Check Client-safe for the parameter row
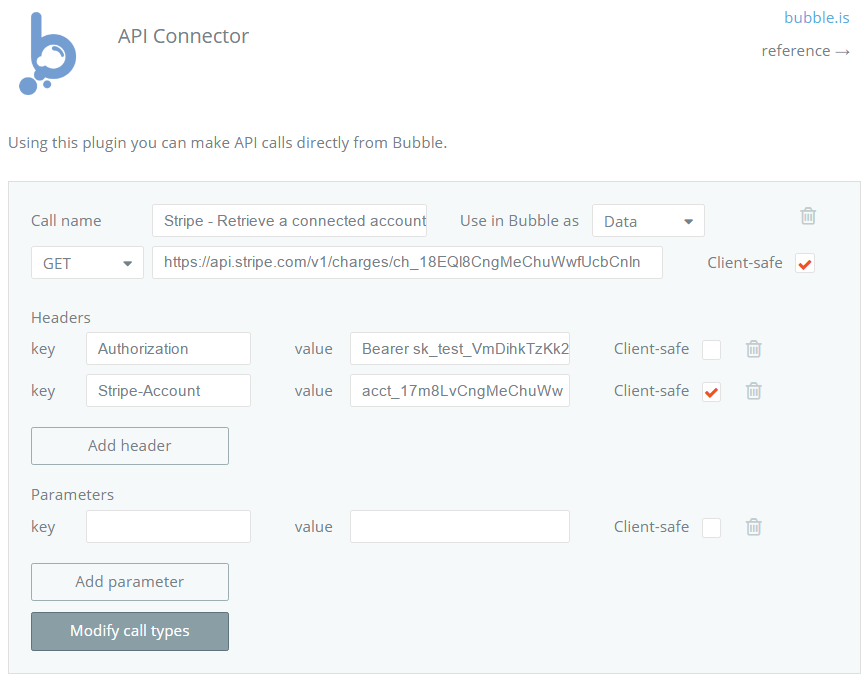Image resolution: width=865 pixels, height=686 pixels. pyautogui.click(x=711, y=528)
